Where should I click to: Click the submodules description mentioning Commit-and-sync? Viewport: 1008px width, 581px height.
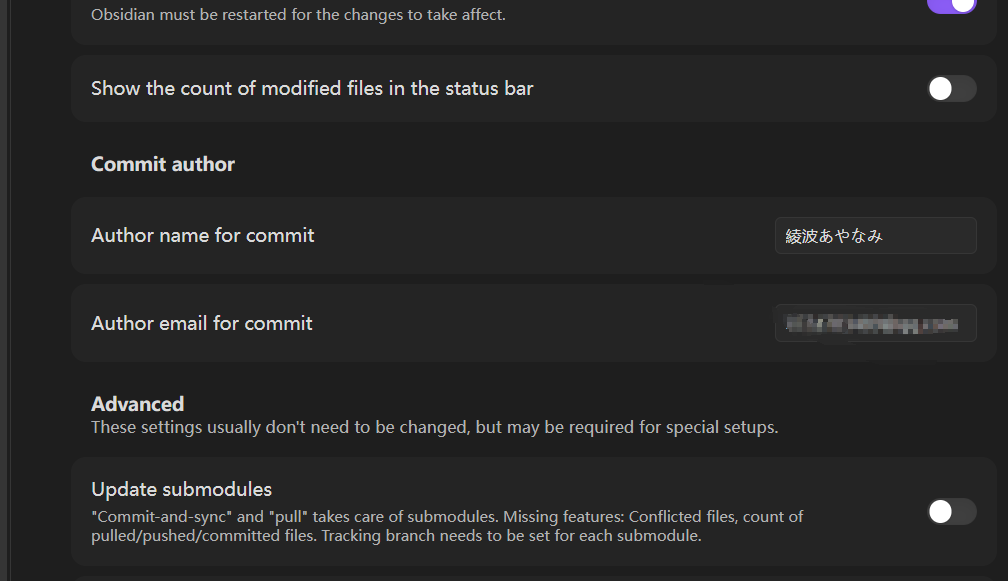coord(447,526)
